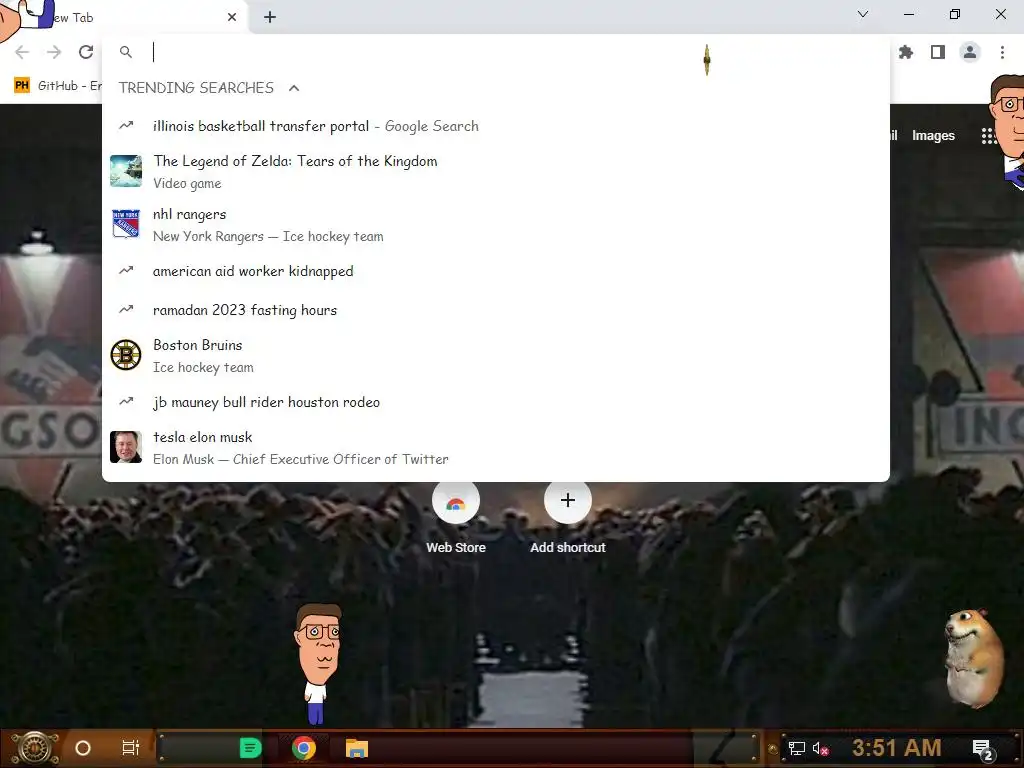Close the New Tab tab
Image resolution: width=1024 pixels, height=768 pixels.
coord(232,18)
